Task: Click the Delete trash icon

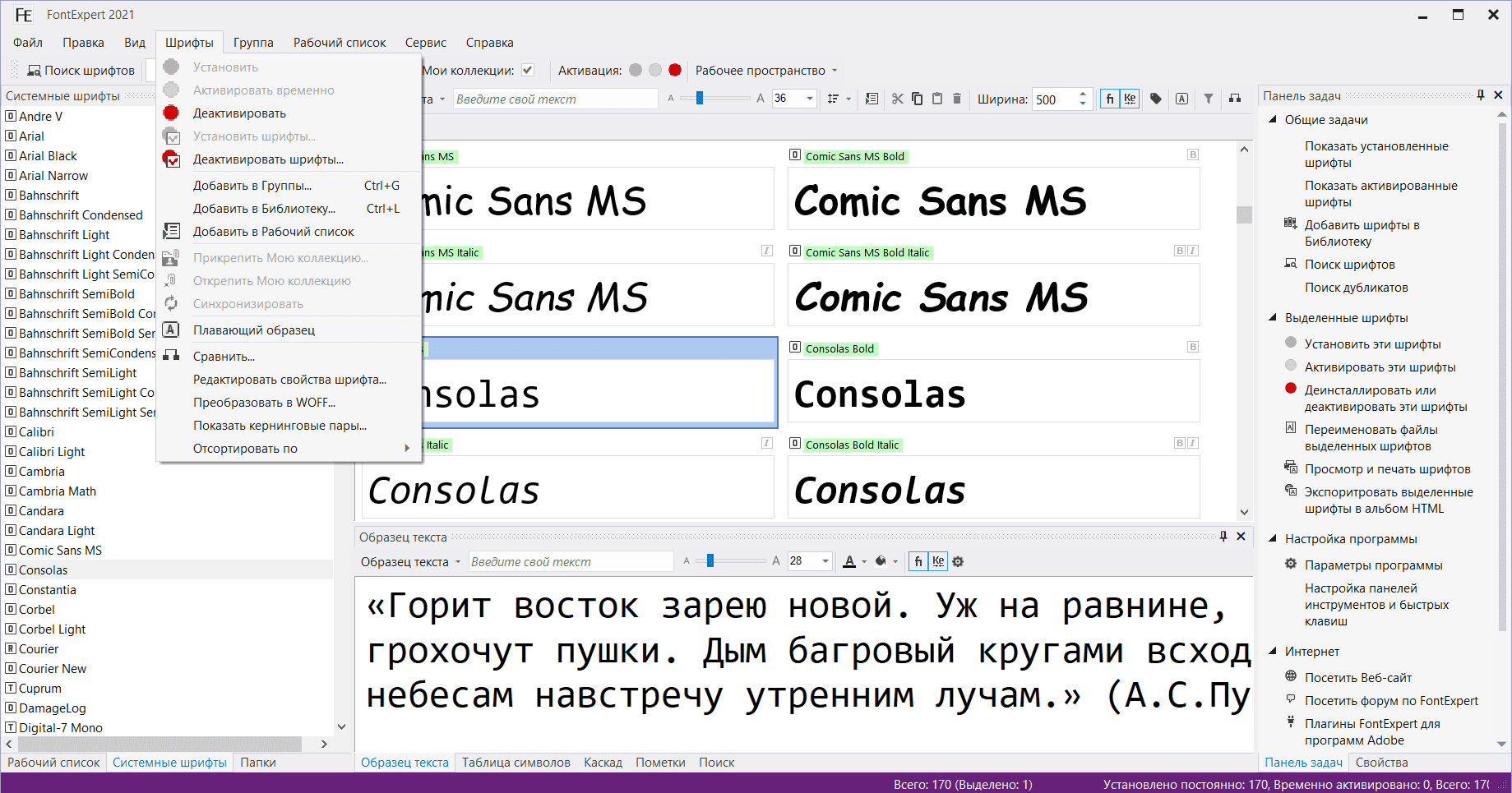Action: (957, 99)
